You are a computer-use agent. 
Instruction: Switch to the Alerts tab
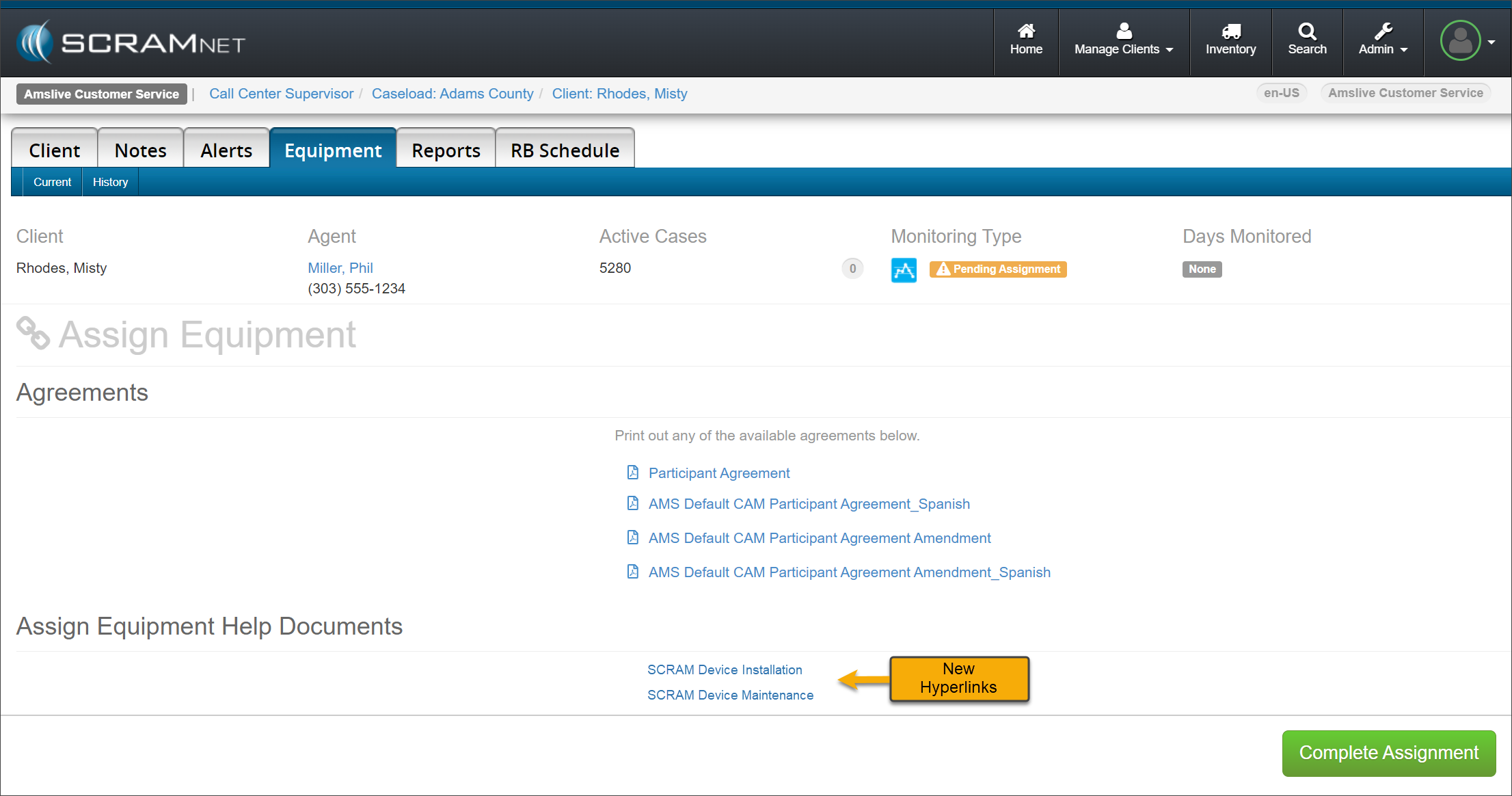[x=226, y=150]
